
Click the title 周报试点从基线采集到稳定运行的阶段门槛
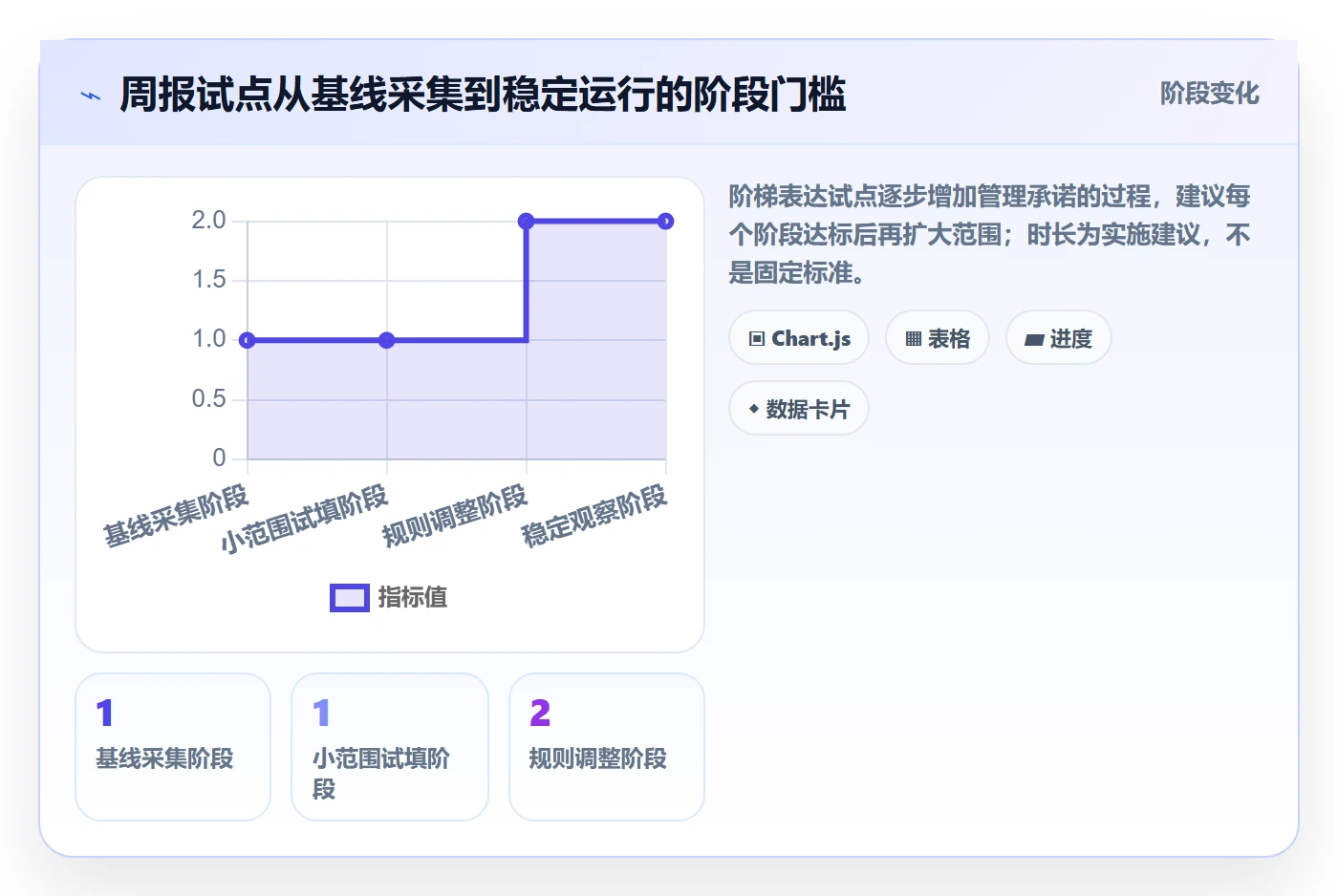(x=483, y=95)
